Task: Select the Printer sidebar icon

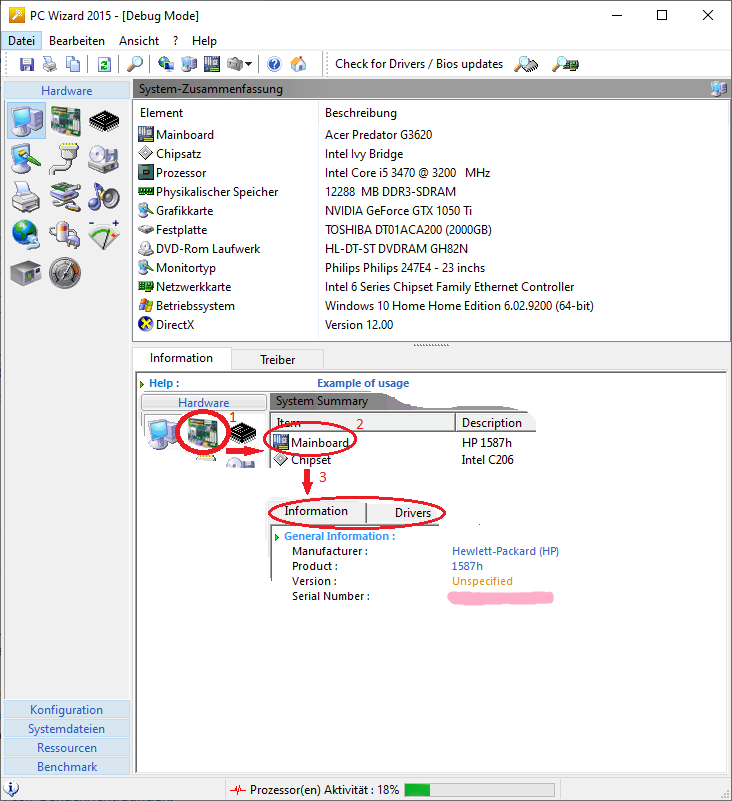Action: pyautogui.click(x=26, y=197)
